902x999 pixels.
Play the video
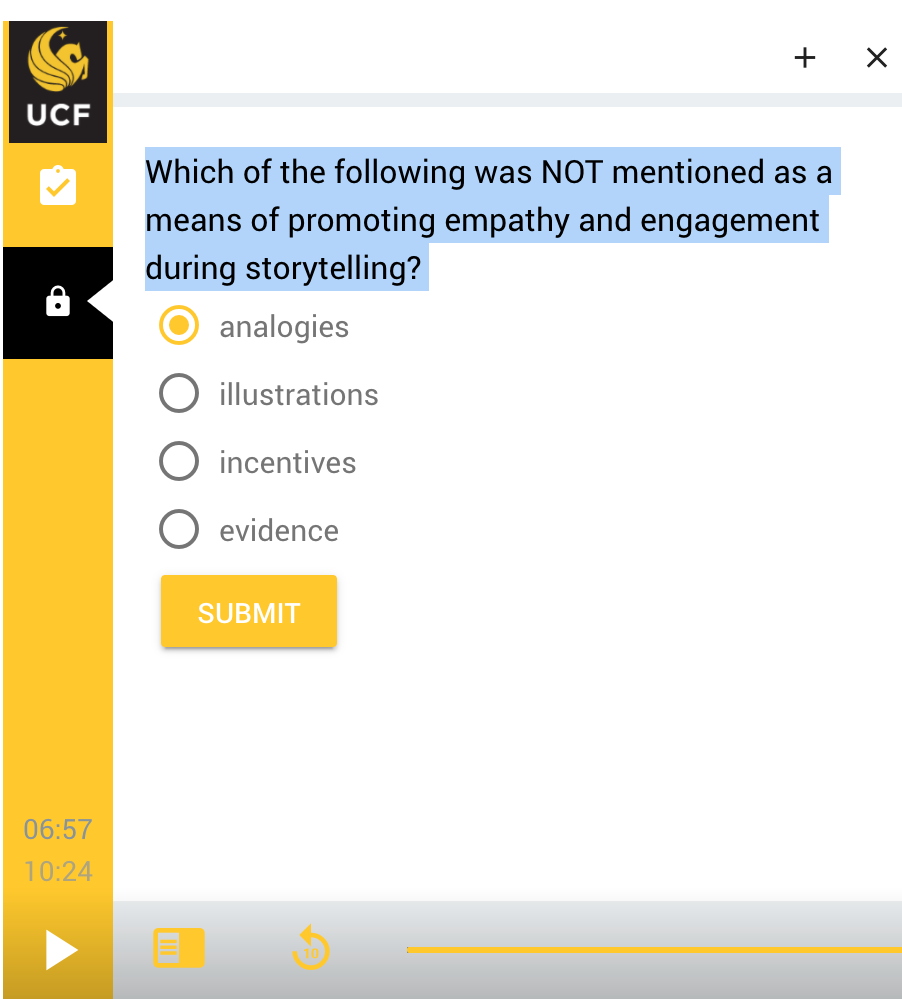click(57, 949)
